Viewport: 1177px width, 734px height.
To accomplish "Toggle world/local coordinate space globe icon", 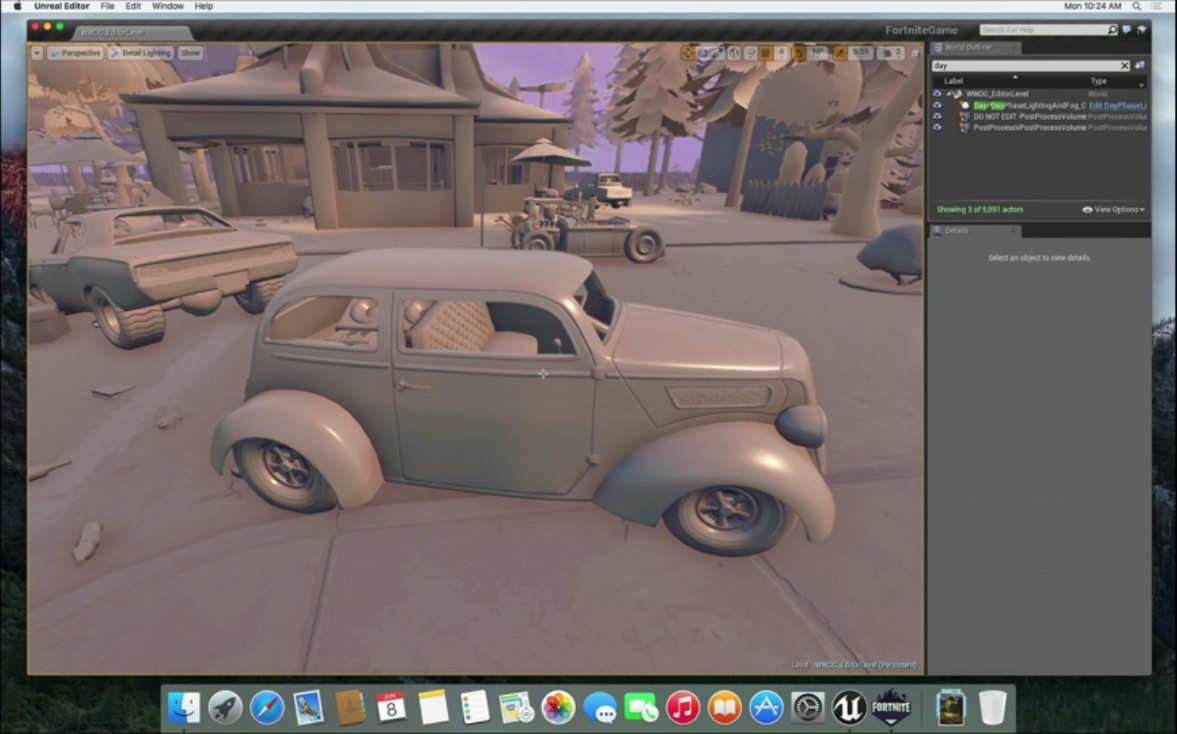I will 734,53.
